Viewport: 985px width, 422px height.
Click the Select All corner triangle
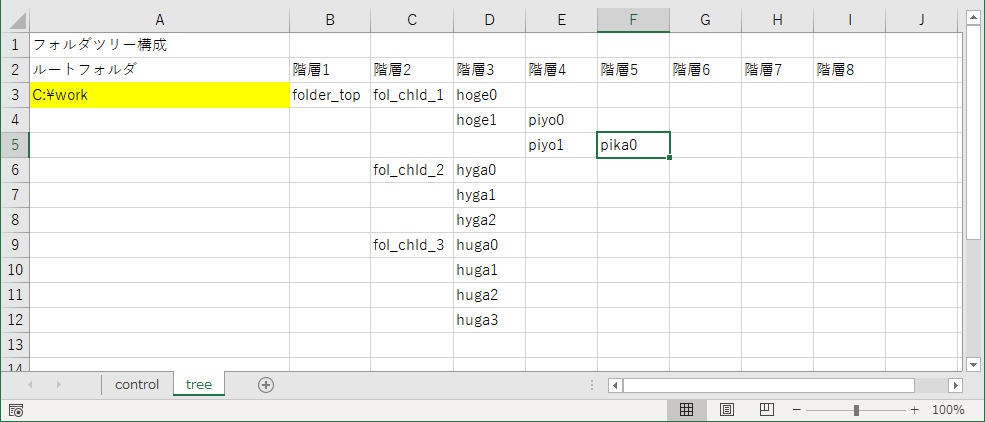[16, 20]
